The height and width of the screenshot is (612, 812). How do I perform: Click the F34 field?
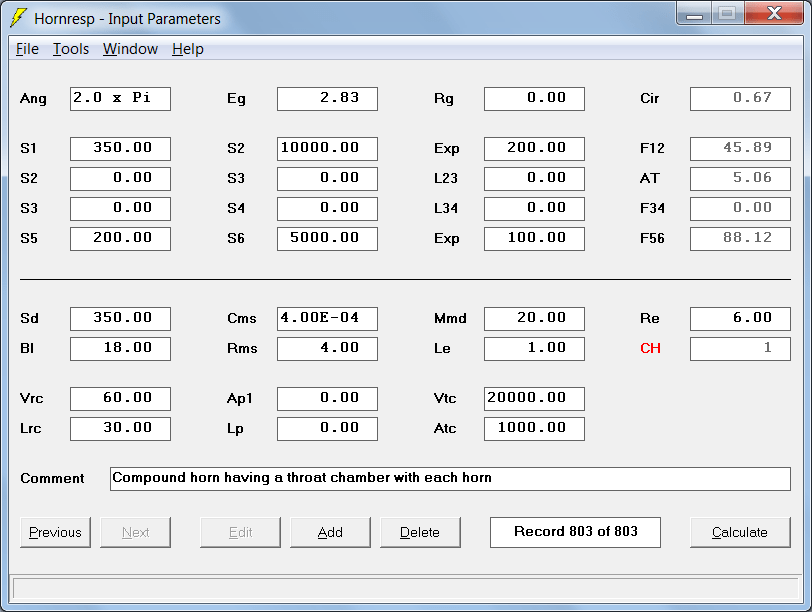[741, 209]
